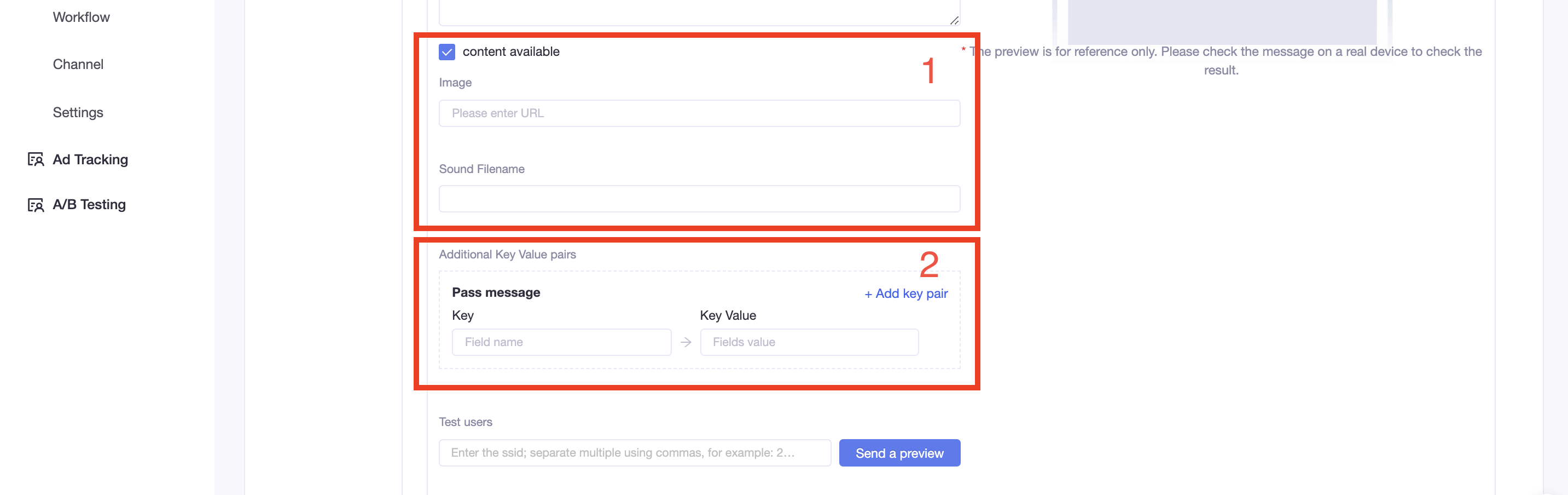Click the '+ Add key pair' link
This screenshot has width=1568, height=495.
[906, 293]
